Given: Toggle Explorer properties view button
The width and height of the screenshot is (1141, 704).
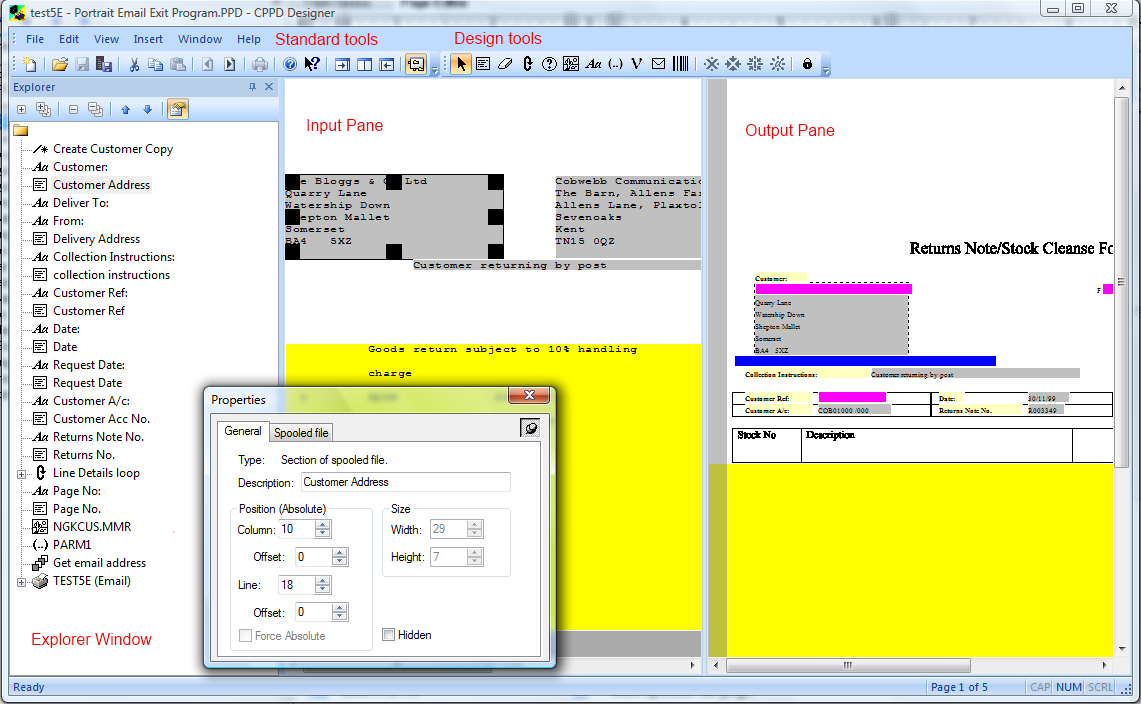Looking at the screenshot, I should click(178, 109).
